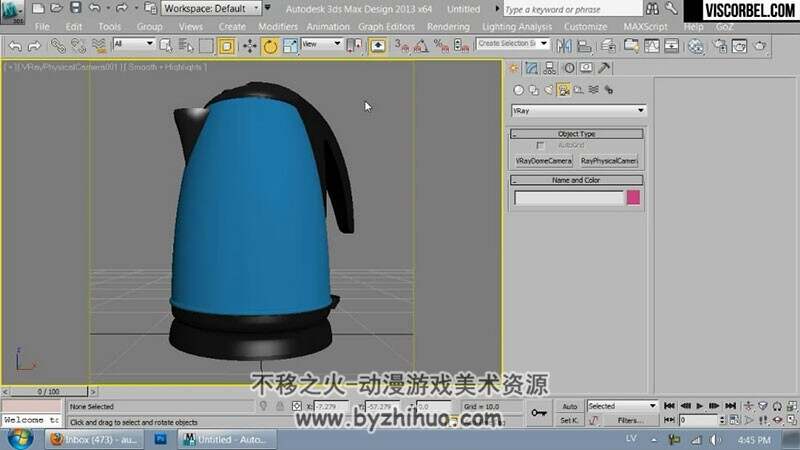
Task: Click Use Pivot Point Center icon
Action: (354, 46)
